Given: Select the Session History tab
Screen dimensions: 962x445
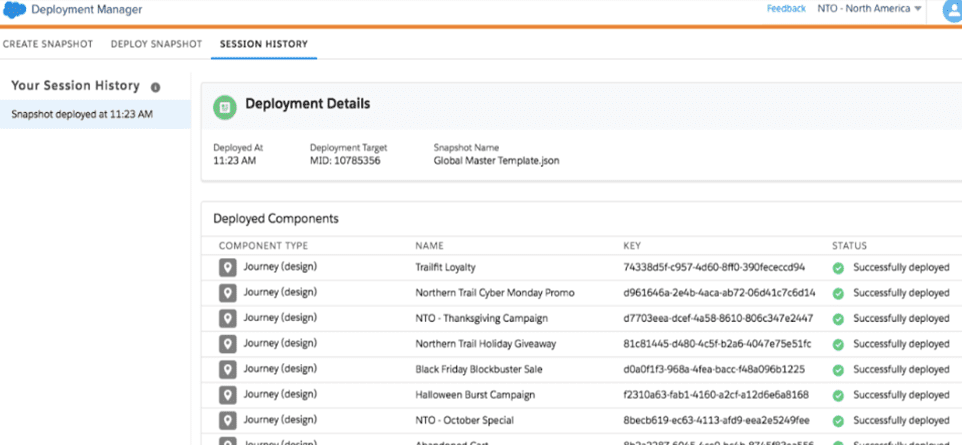Looking at the screenshot, I should pyautogui.click(x=264, y=44).
